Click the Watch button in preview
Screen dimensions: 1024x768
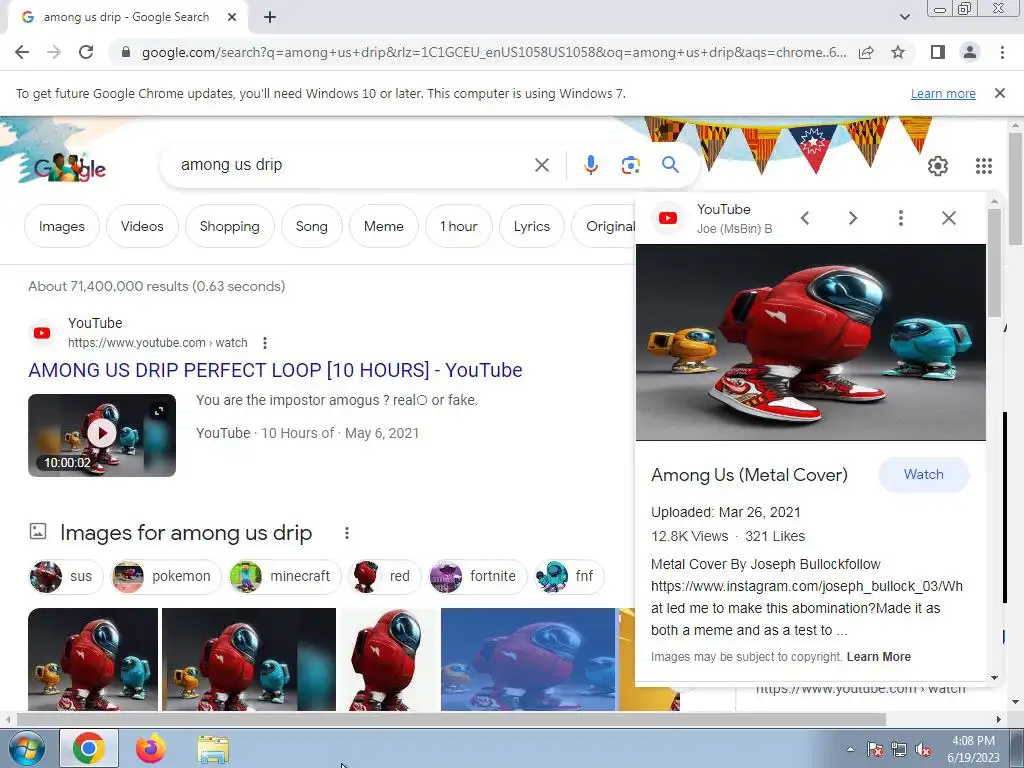923,475
